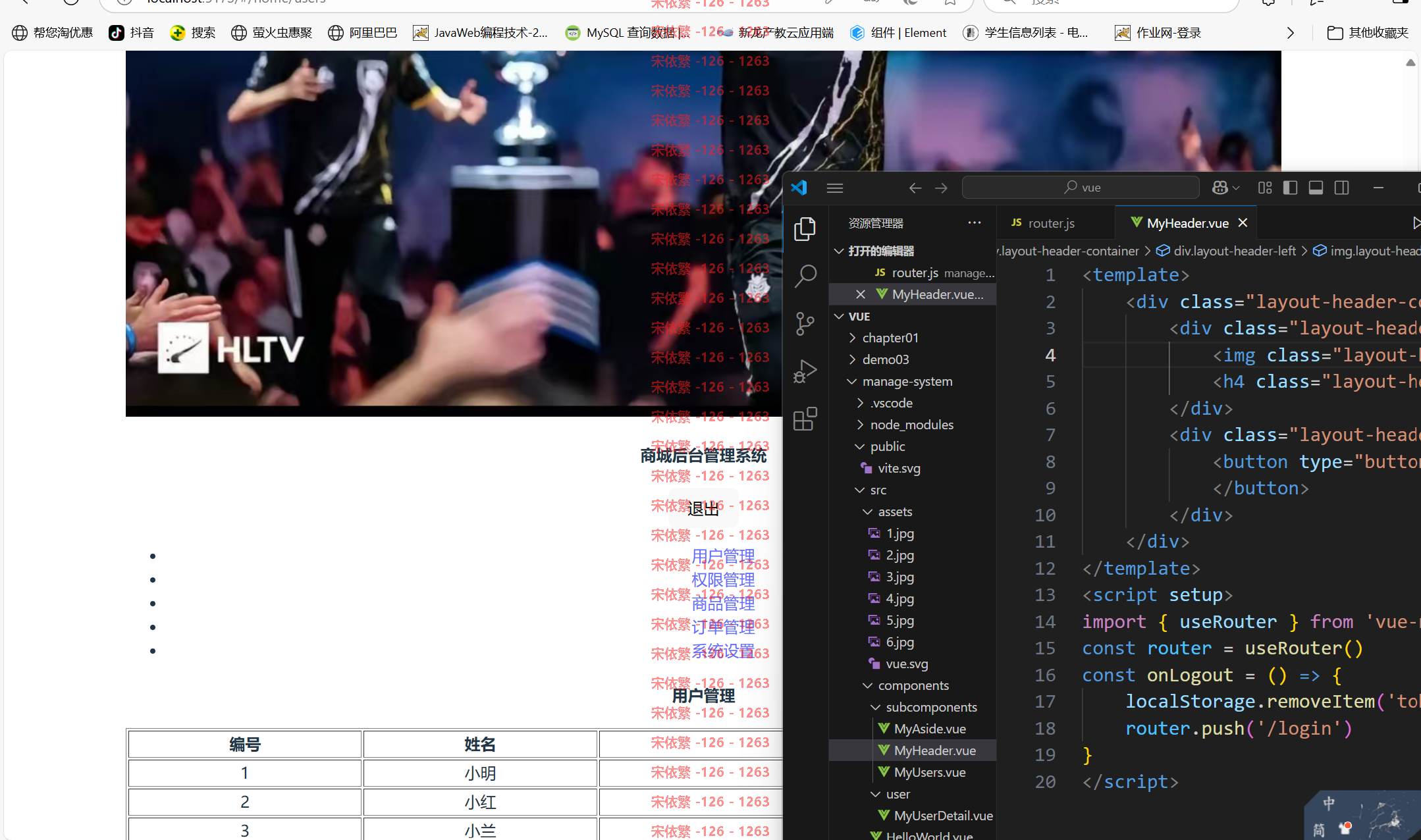Screen dimensions: 1421x840
Task: Click the 退出 logout button on the webpage
Action: [x=703, y=509]
